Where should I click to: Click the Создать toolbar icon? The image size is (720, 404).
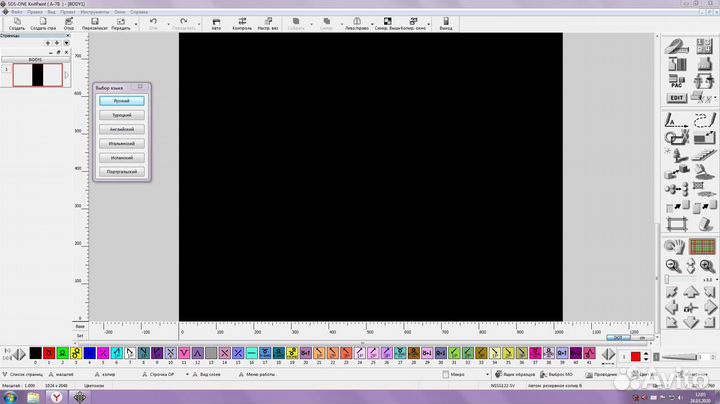pos(17,24)
